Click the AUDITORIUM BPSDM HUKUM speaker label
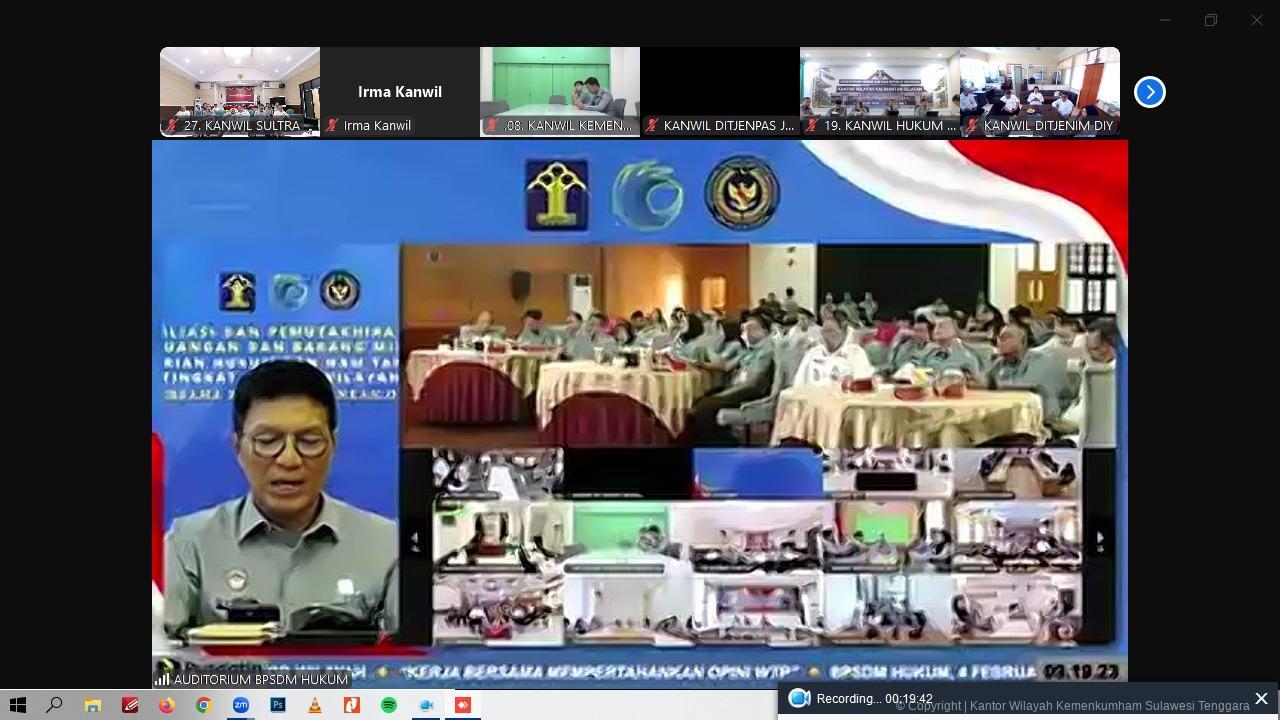This screenshot has width=1280, height=720. (x=261, y=679)
